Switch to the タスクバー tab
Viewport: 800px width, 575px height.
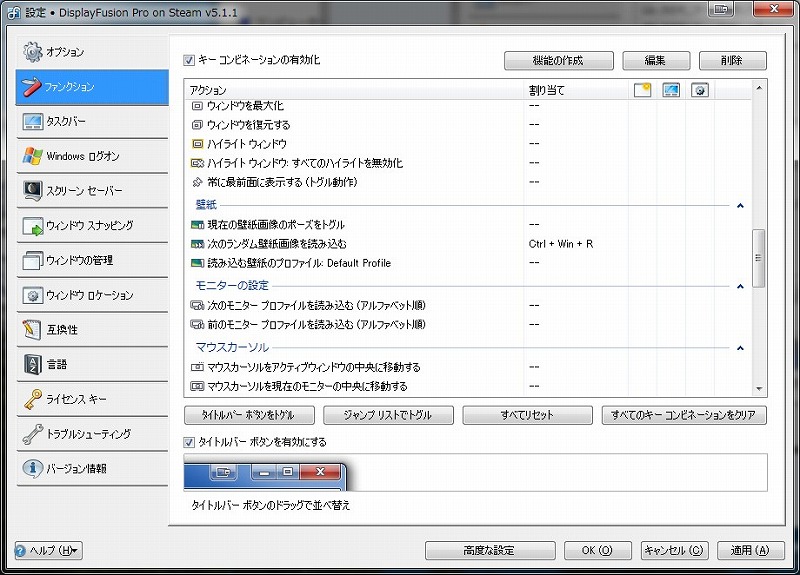coord(92,121)
